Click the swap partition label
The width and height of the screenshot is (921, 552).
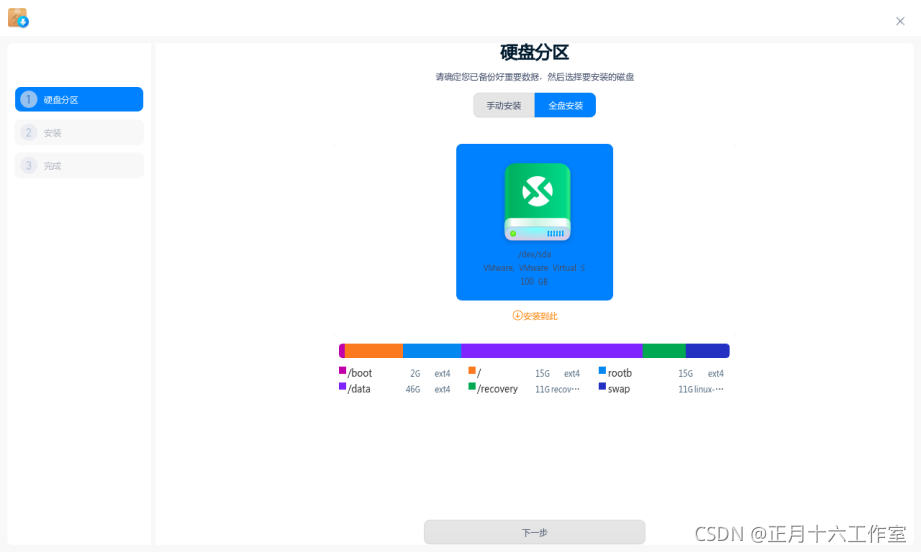click(619, 389)
